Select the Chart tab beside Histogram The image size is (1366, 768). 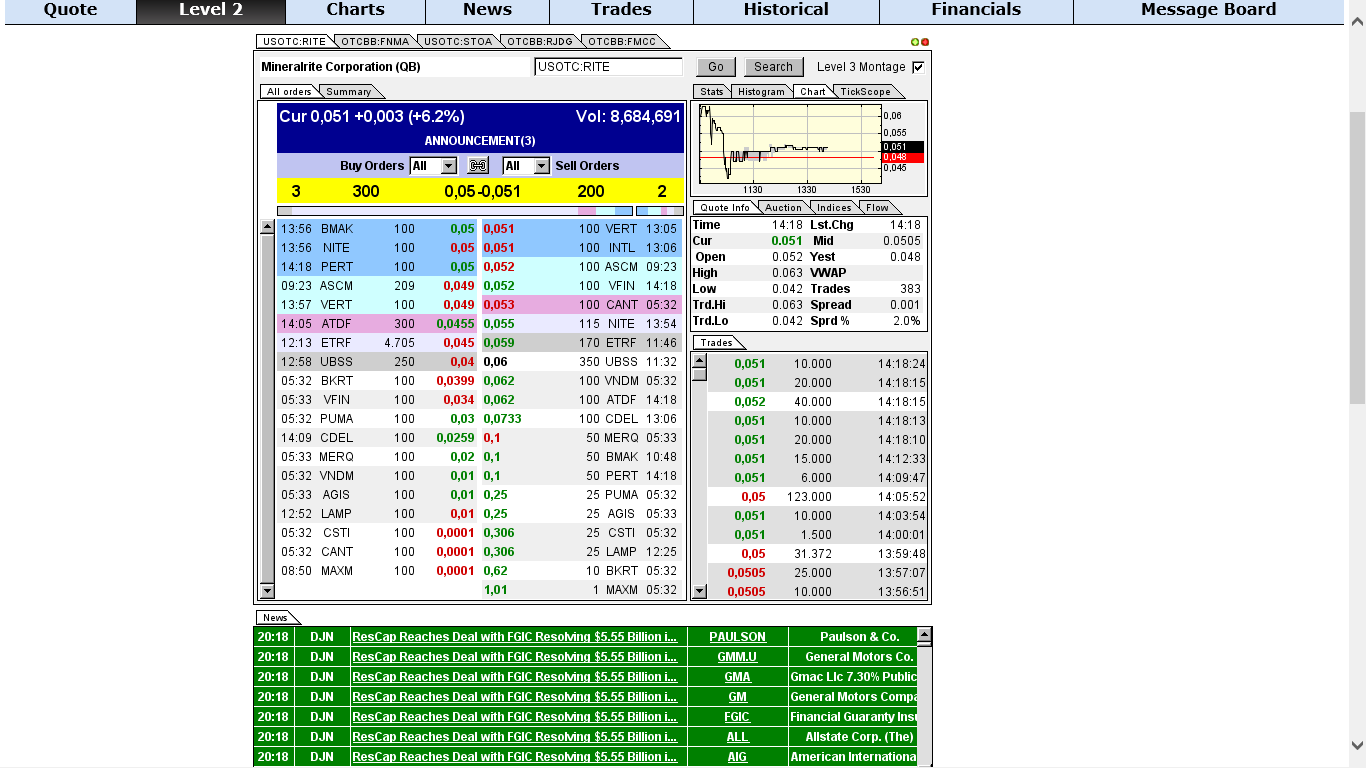click(813, 92)
